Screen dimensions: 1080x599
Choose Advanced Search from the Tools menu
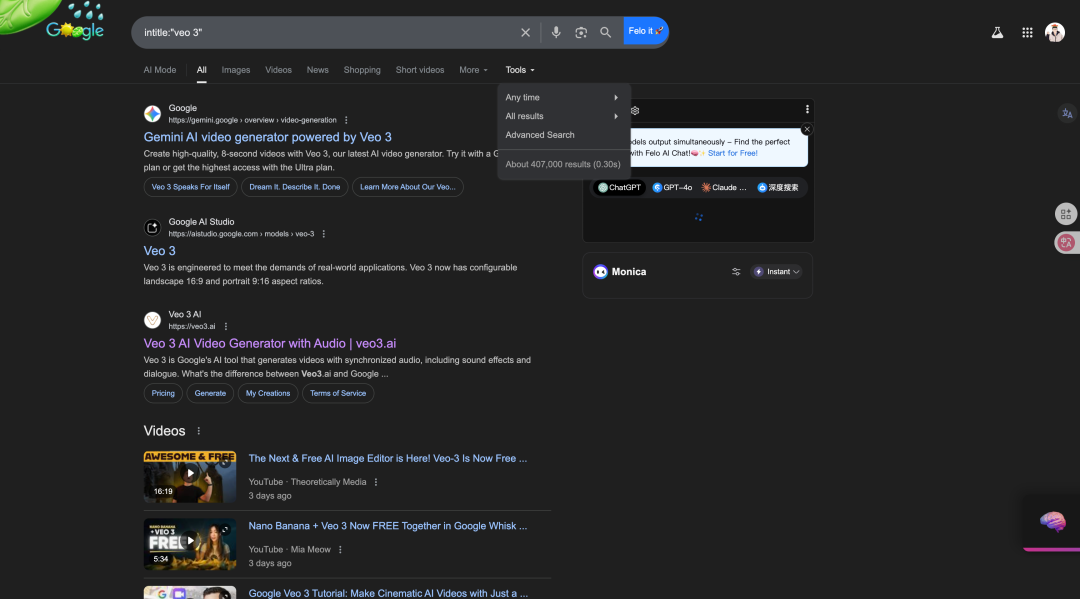click(540, 135)
